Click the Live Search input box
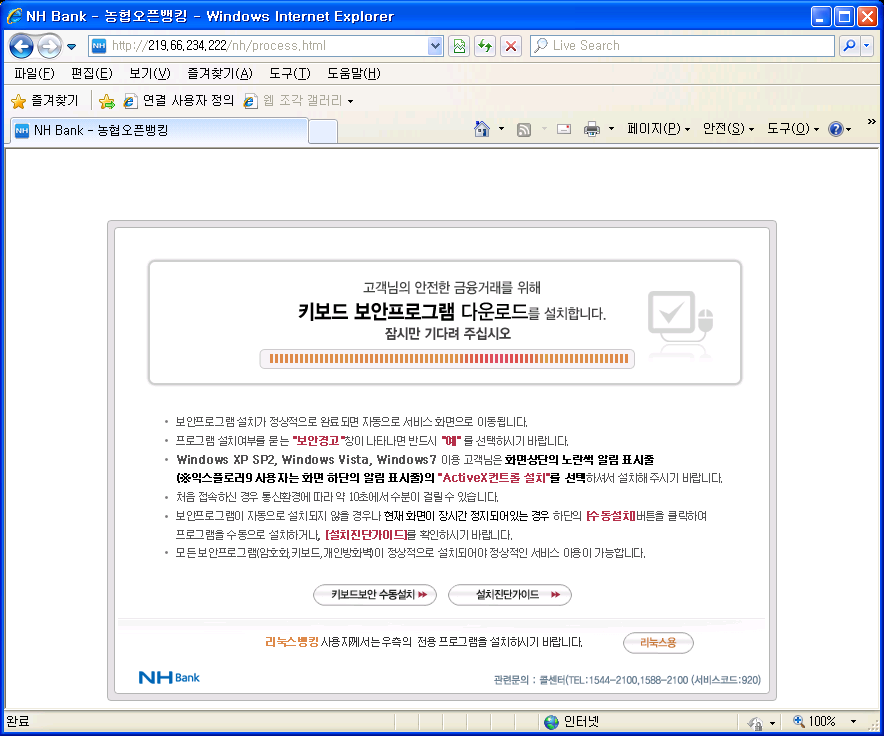This screenshot has width=884, height=736. 682,46
